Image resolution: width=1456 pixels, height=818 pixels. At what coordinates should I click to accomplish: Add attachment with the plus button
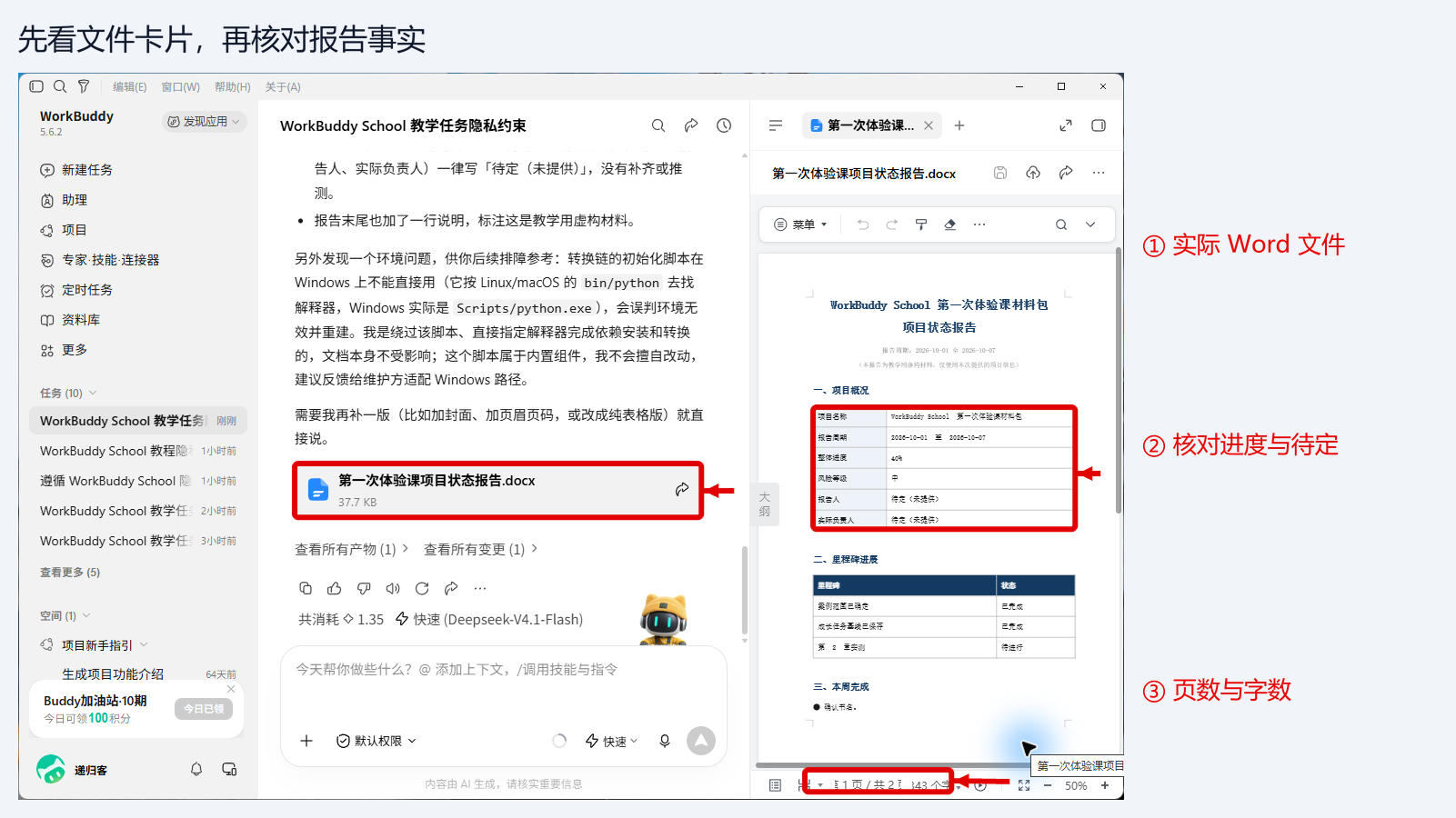tap(306, 741)
